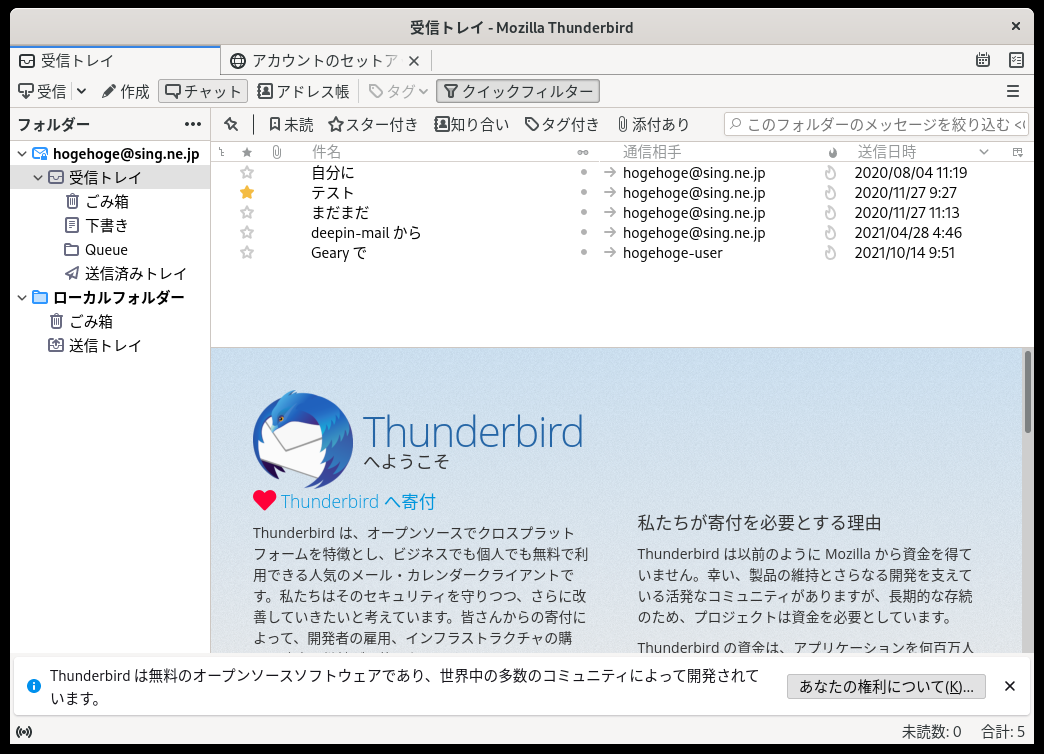Open チャット from the toolbar
This screenshot has width=1044, height=754.
pyautogui.click(x=203, y=91)
